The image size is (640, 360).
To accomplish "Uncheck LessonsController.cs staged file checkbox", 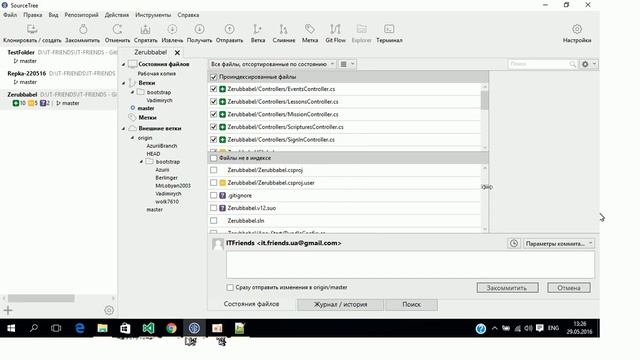I will click(213, 102).
